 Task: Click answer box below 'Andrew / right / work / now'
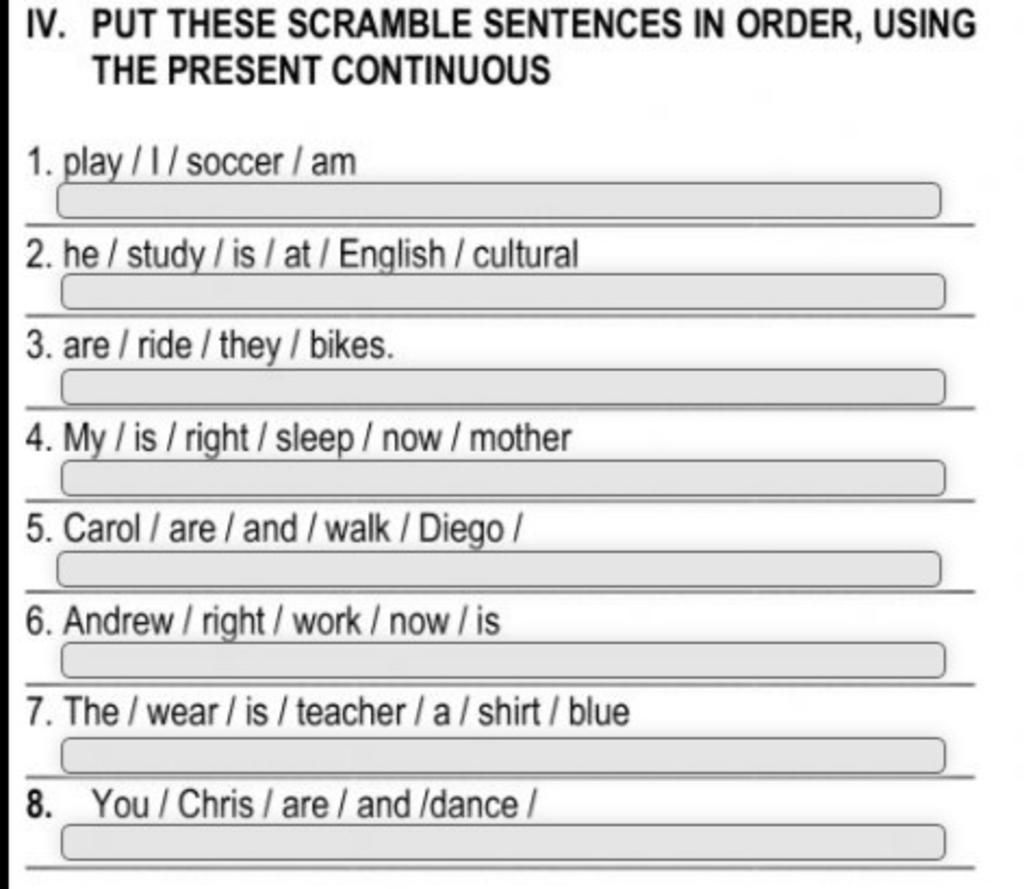tap(503, 660)
